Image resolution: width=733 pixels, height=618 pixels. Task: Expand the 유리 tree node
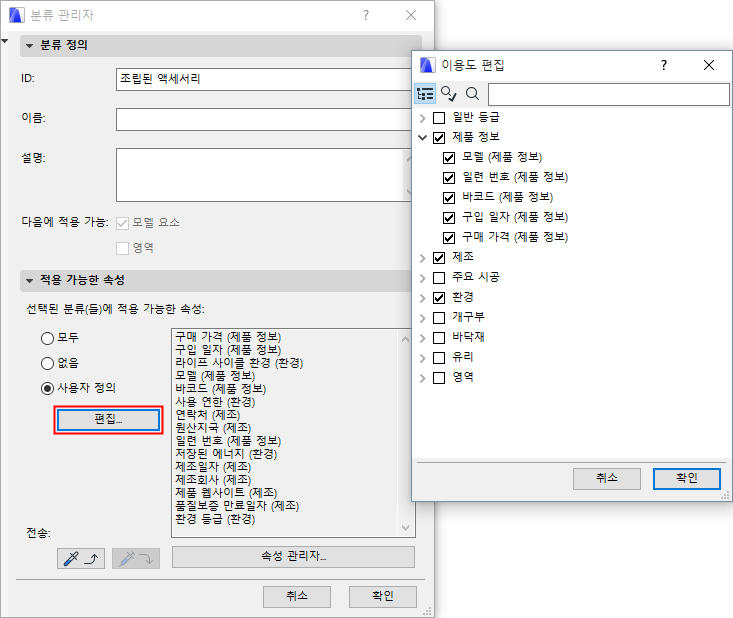pos(423,358)
